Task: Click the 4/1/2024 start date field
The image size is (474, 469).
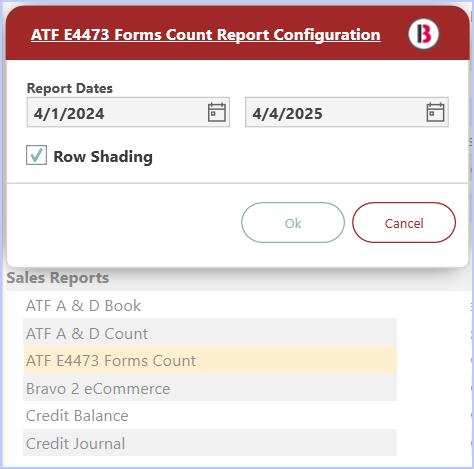Action: click(128, 112)
